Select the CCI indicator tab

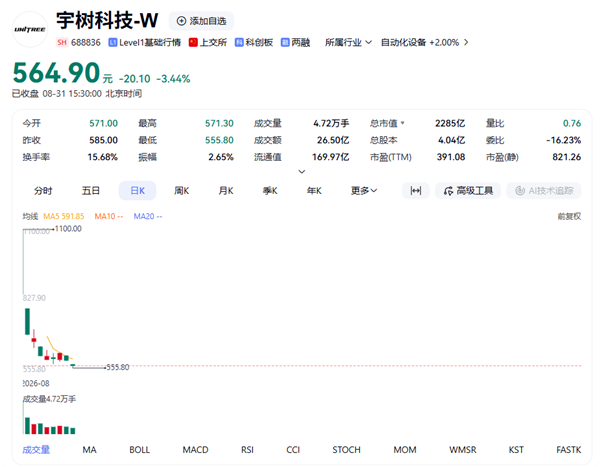[x=293, y=450]
